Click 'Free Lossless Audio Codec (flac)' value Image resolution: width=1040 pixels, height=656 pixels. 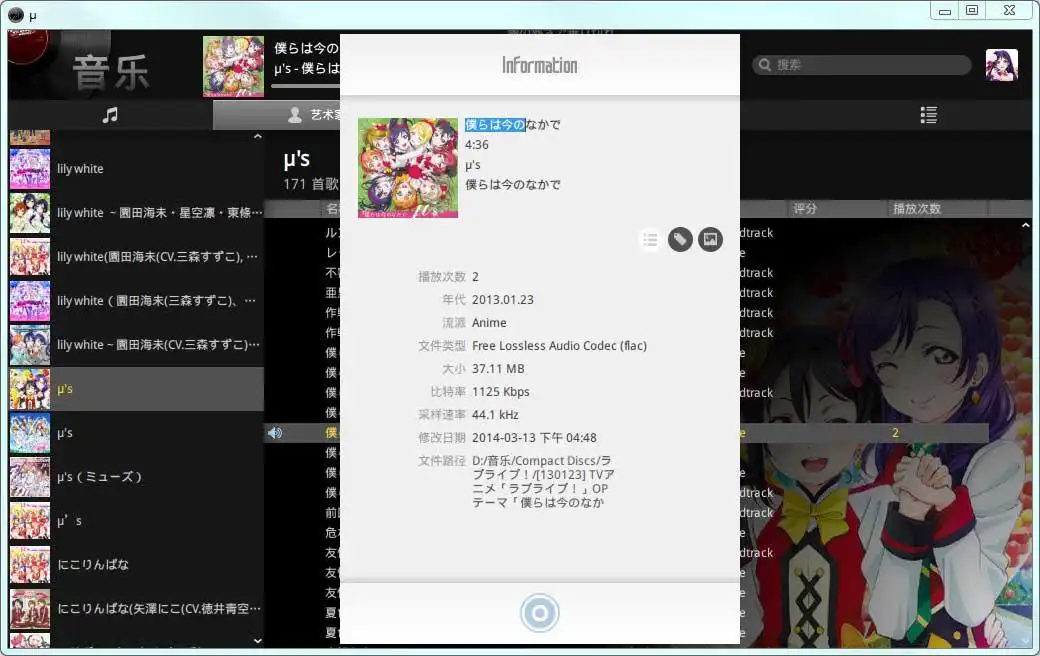(x=559, y=346)
